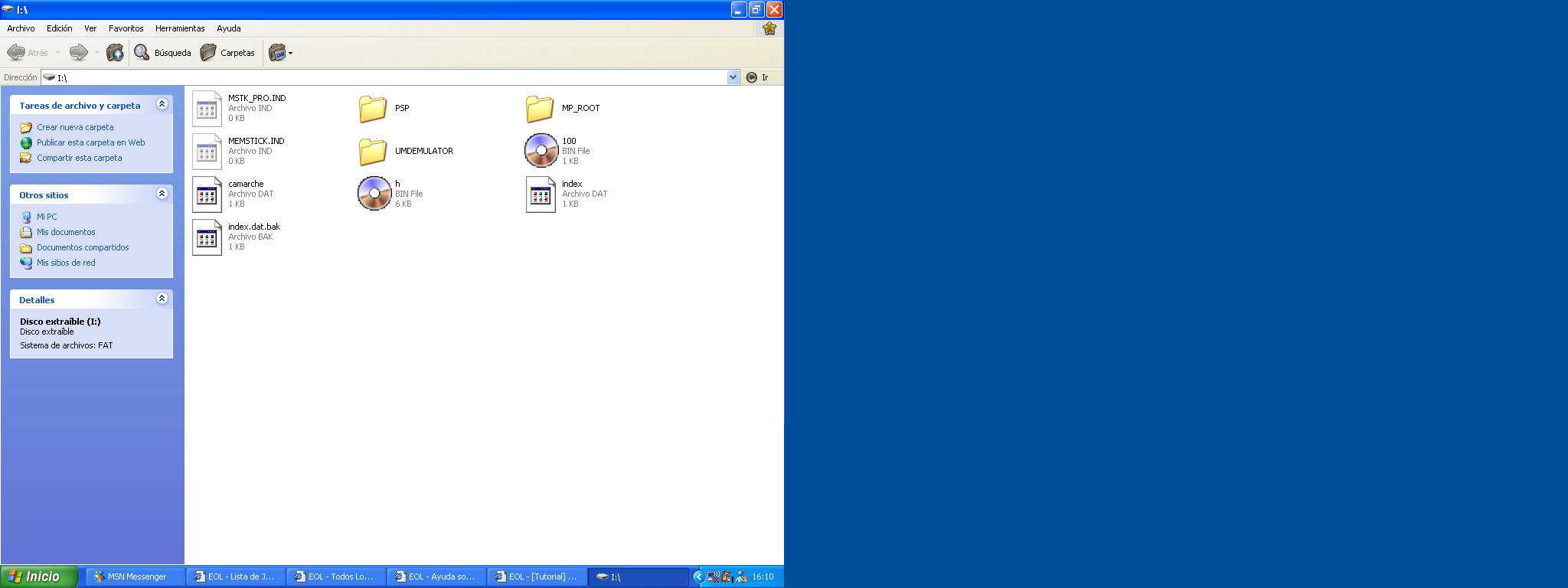The width and height of the screenshot is (1568, 588).
Task: Open the Herramientas menu
Action: [x=180, y=28]
